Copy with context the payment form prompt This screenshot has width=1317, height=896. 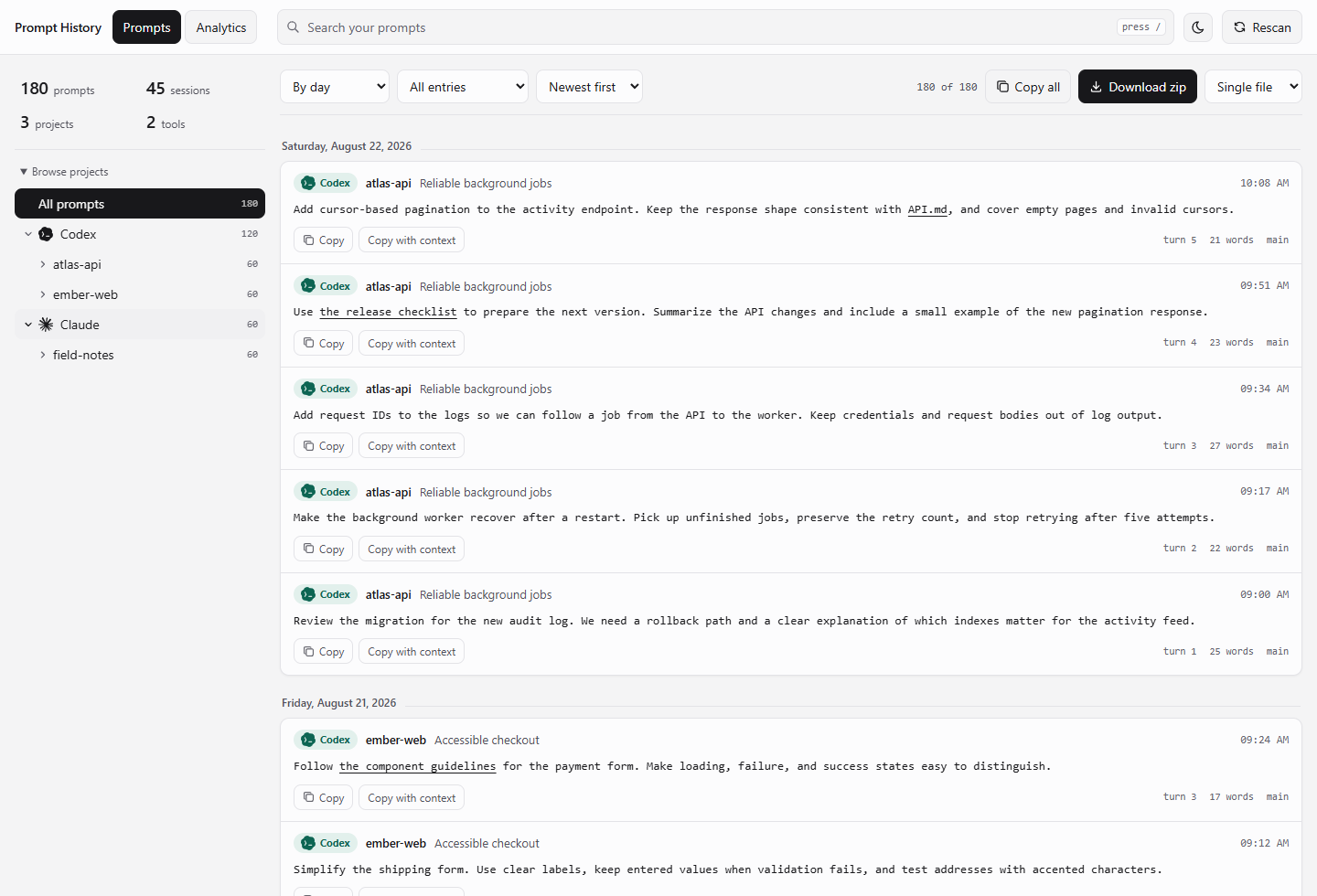[412, 798]
